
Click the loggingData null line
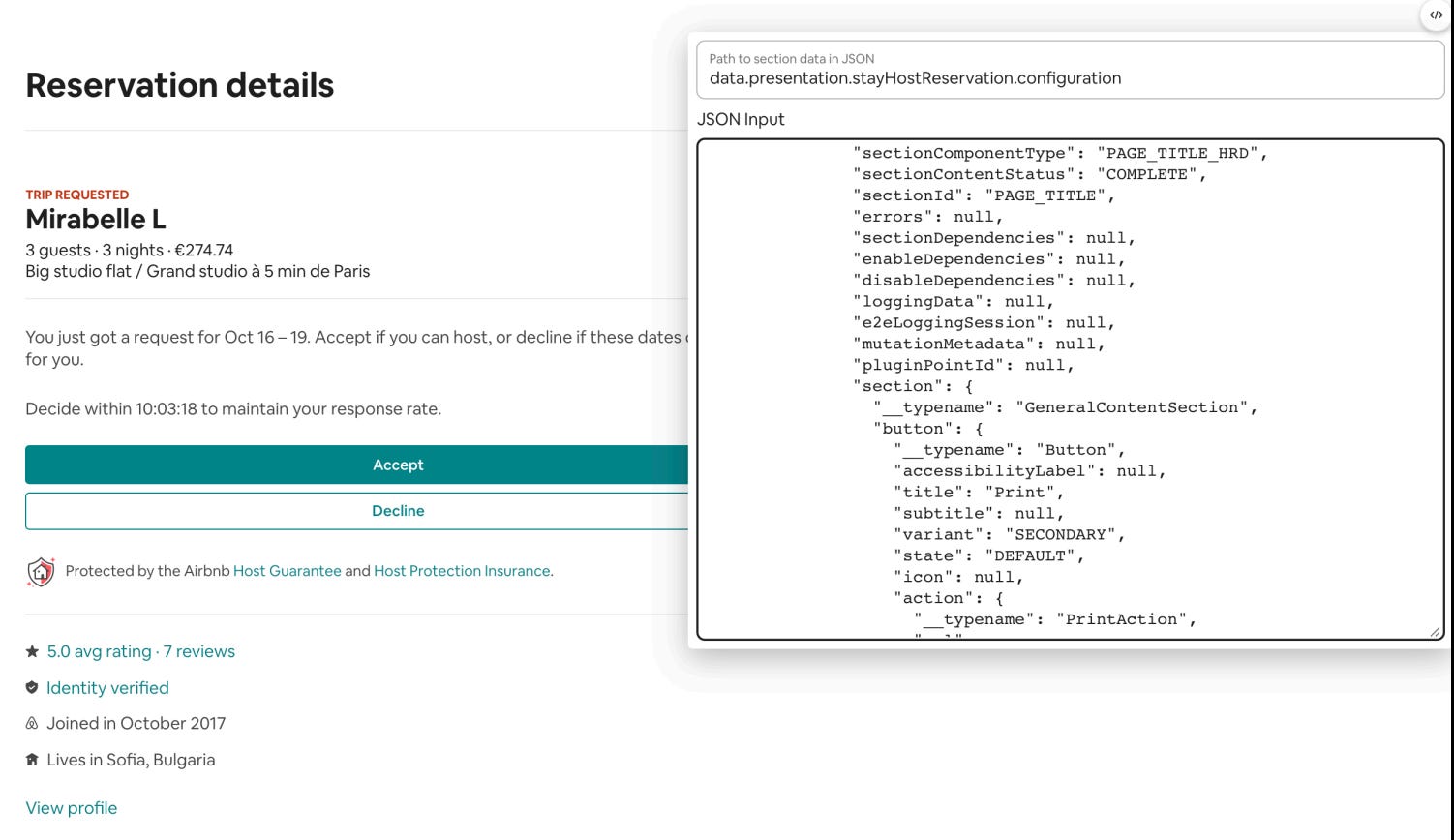click(x=954, y=302)
